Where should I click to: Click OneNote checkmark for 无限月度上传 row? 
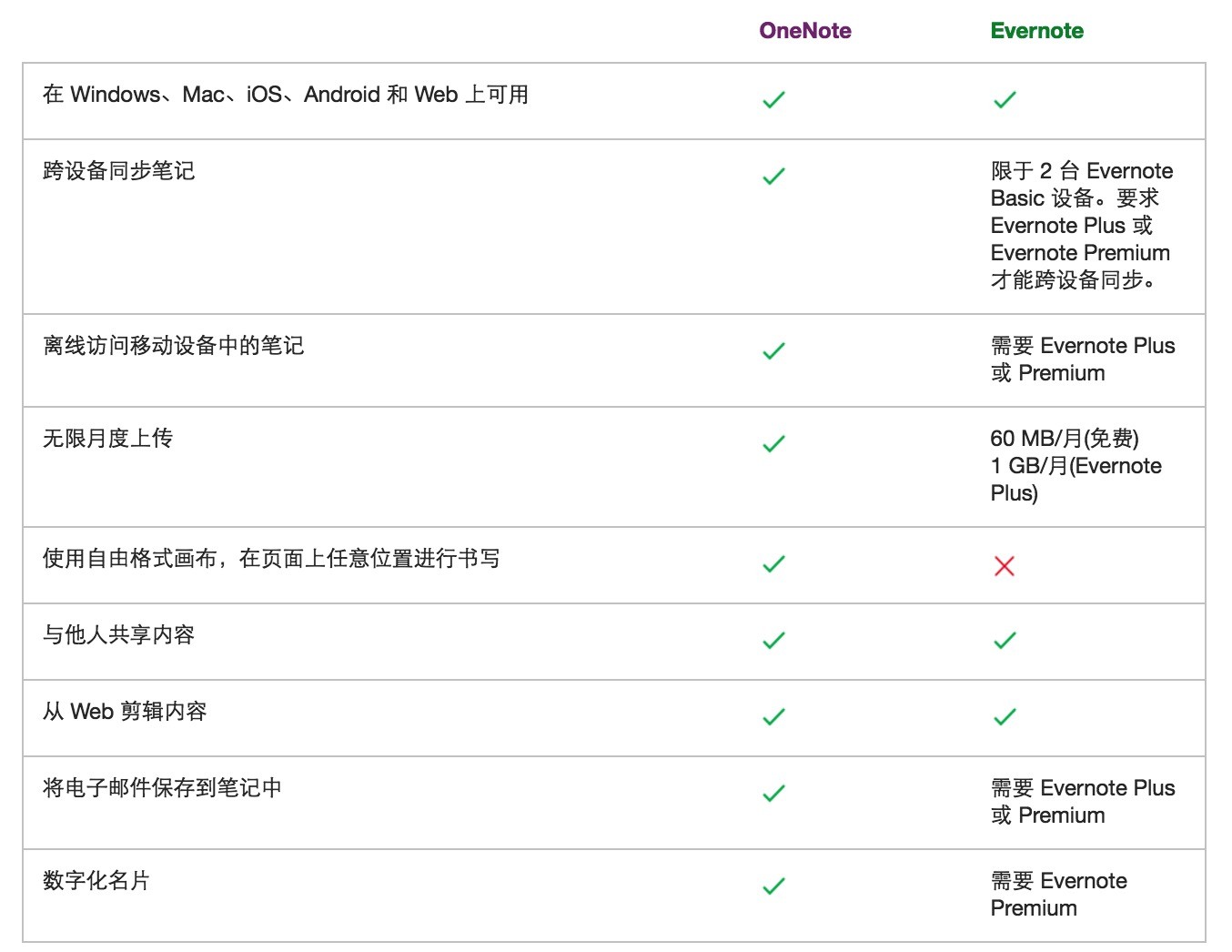pyautogui.click(x=773, y=443)
